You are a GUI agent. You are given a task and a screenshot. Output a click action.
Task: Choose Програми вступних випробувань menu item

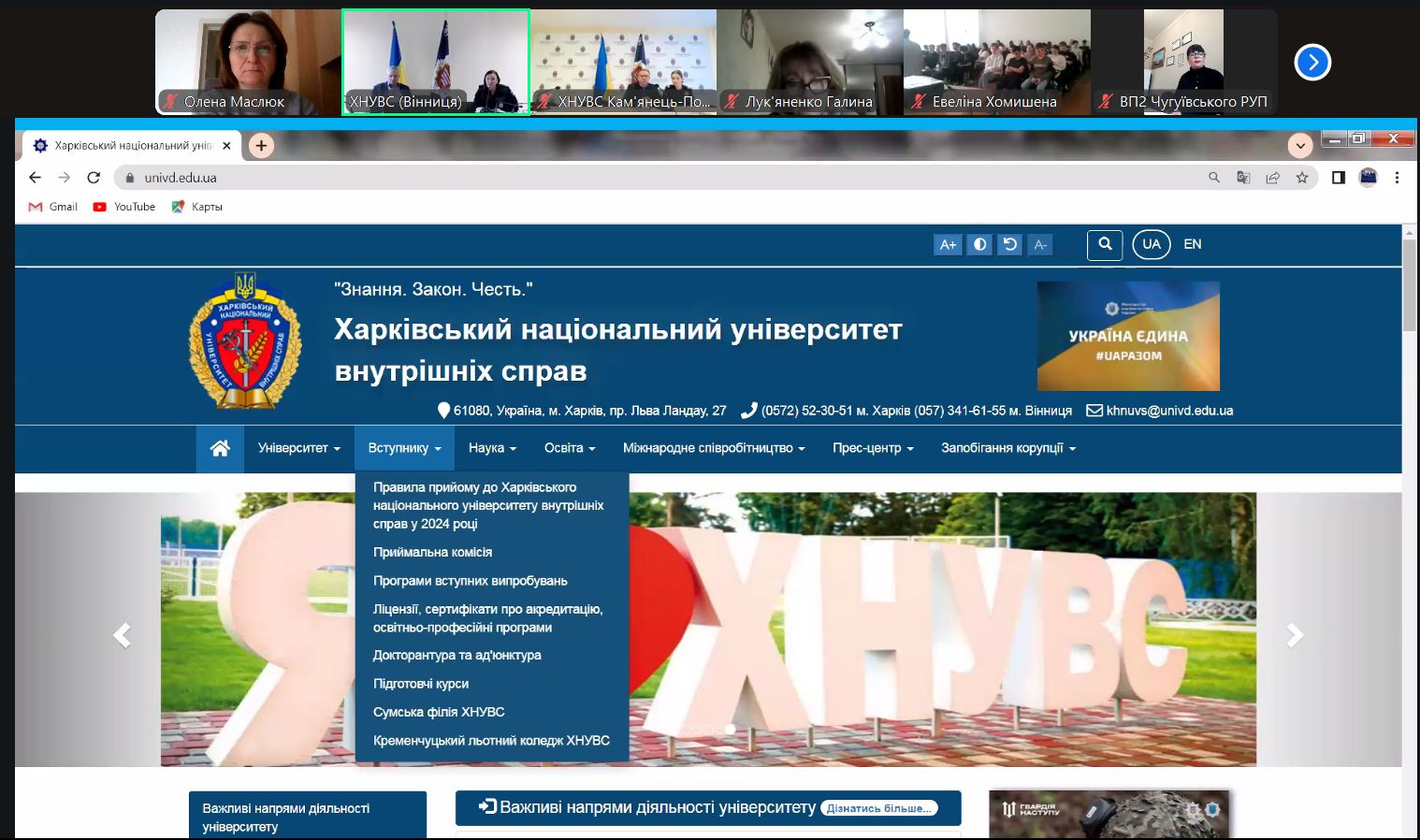click(470, 581)
